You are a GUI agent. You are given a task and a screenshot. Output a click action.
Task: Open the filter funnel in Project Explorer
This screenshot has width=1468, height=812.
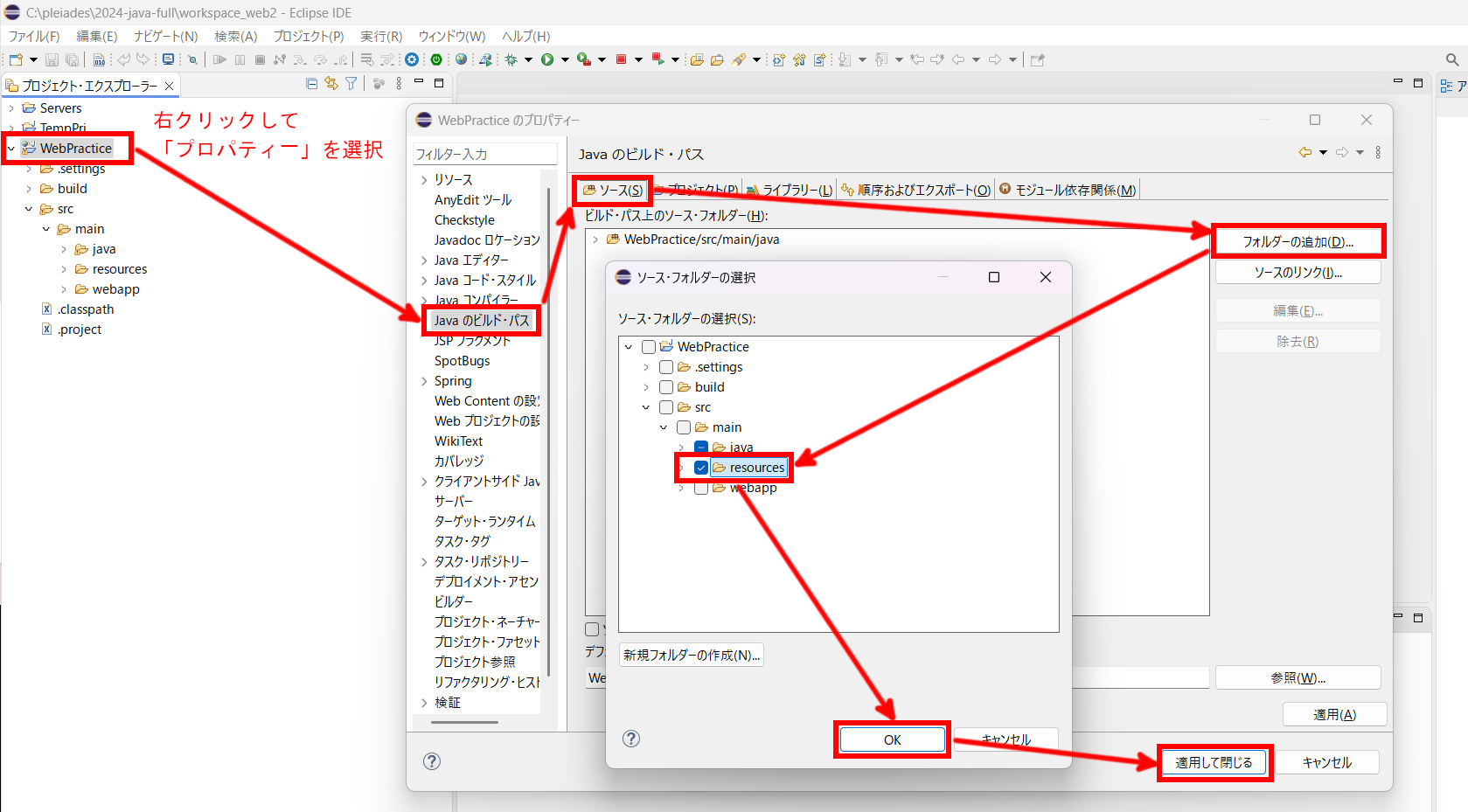(x=351, y=83)
